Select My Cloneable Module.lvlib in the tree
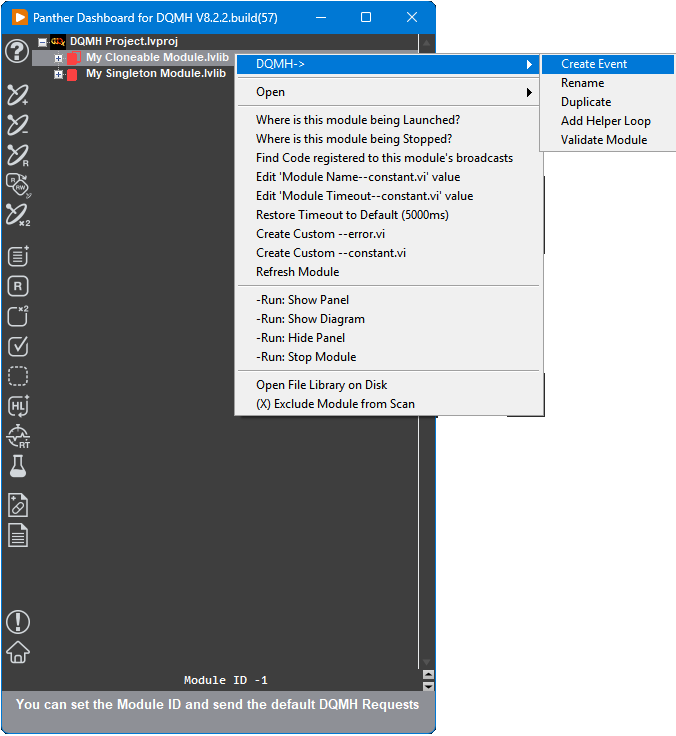This screenshot has width=676, height=736. [x=157, y=57]
